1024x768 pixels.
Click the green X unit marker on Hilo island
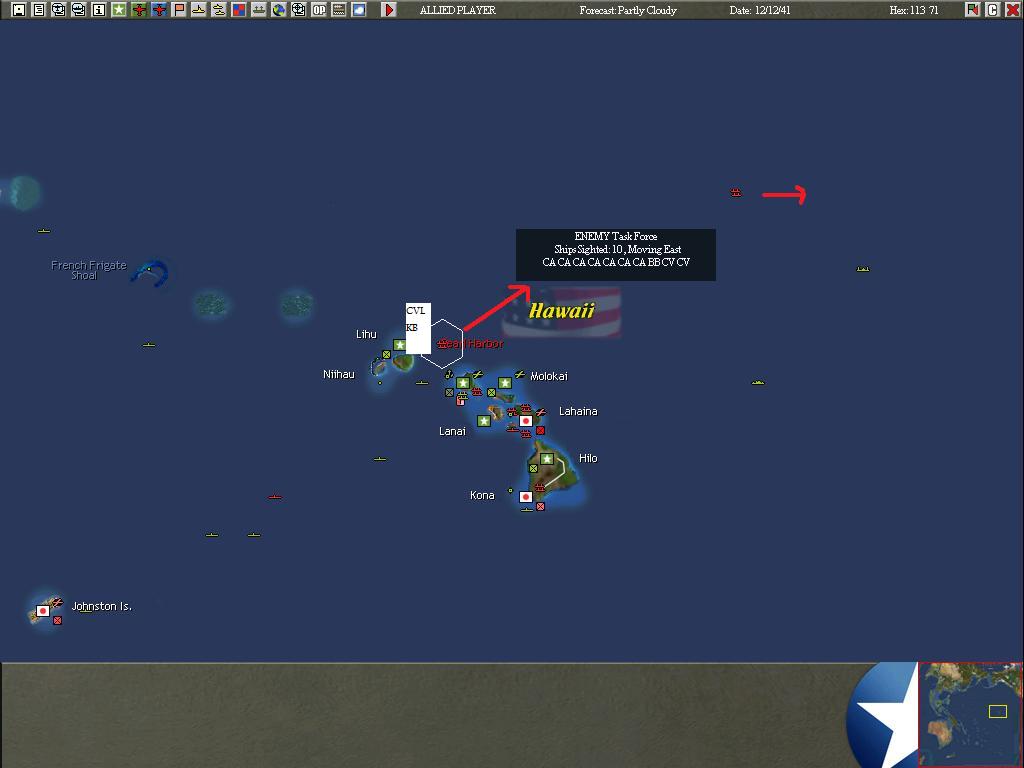(533, 469)
